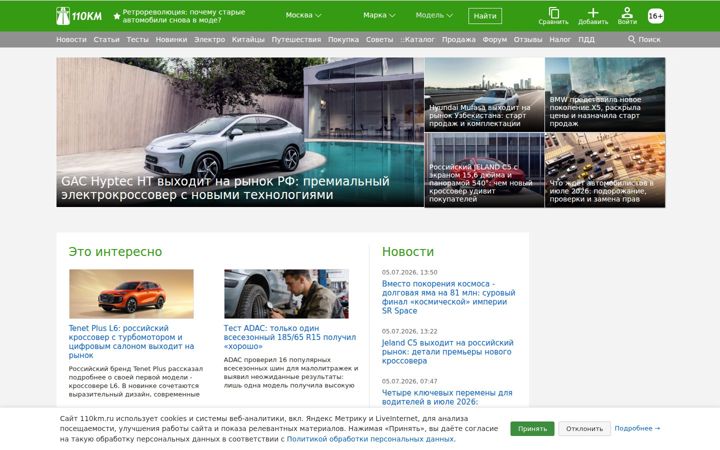Click the Найти search button

(x=485, y=16)
